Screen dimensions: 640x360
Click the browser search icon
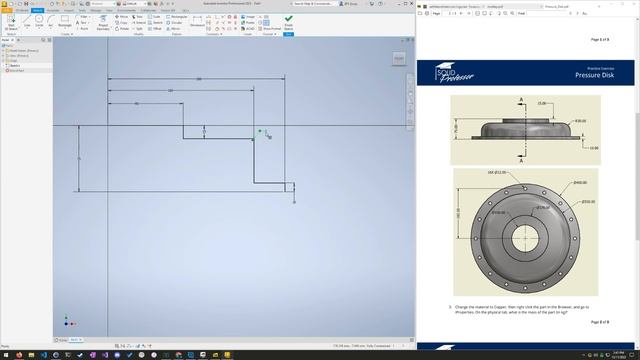point(43,40)
